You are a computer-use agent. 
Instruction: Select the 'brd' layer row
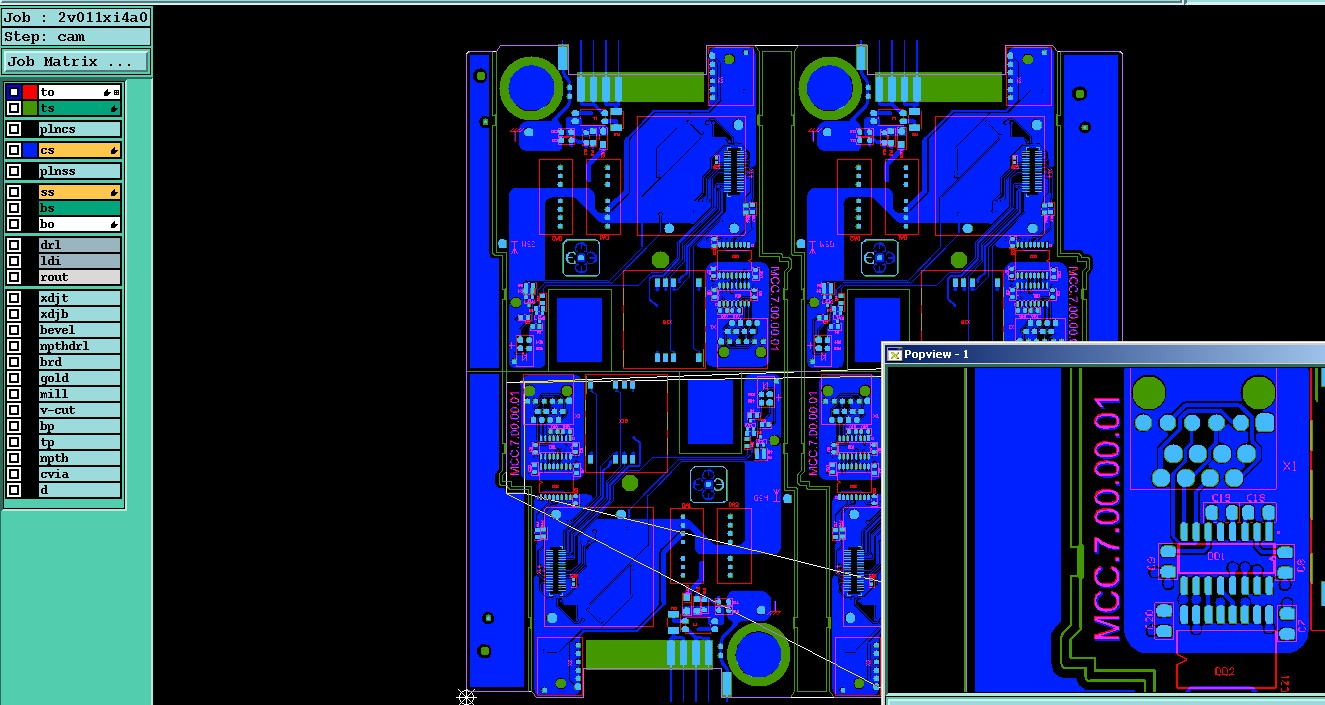(x=80, y=362)
